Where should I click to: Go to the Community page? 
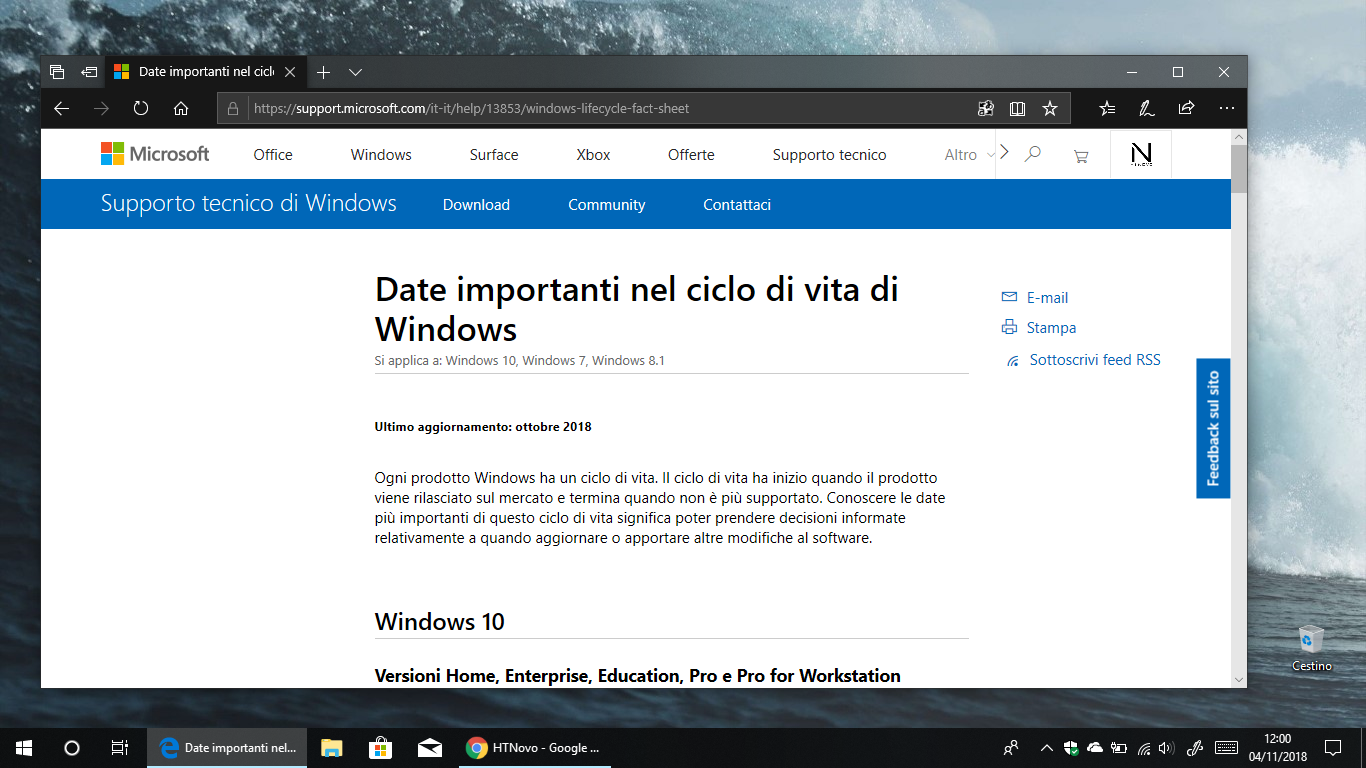coord(607,204)
